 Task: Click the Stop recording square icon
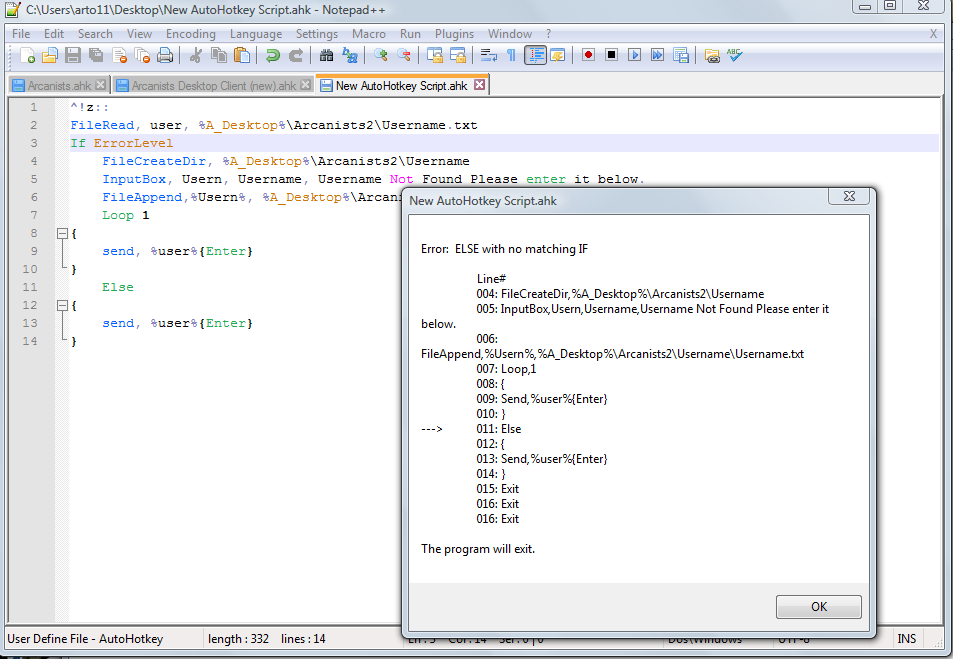[611, 55]
